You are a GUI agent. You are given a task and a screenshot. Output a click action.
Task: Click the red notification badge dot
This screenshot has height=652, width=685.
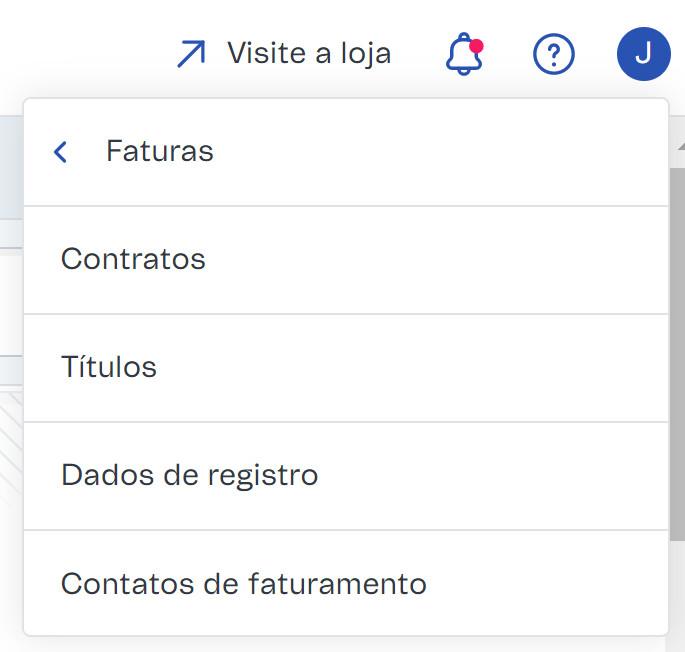click(476, 46)
